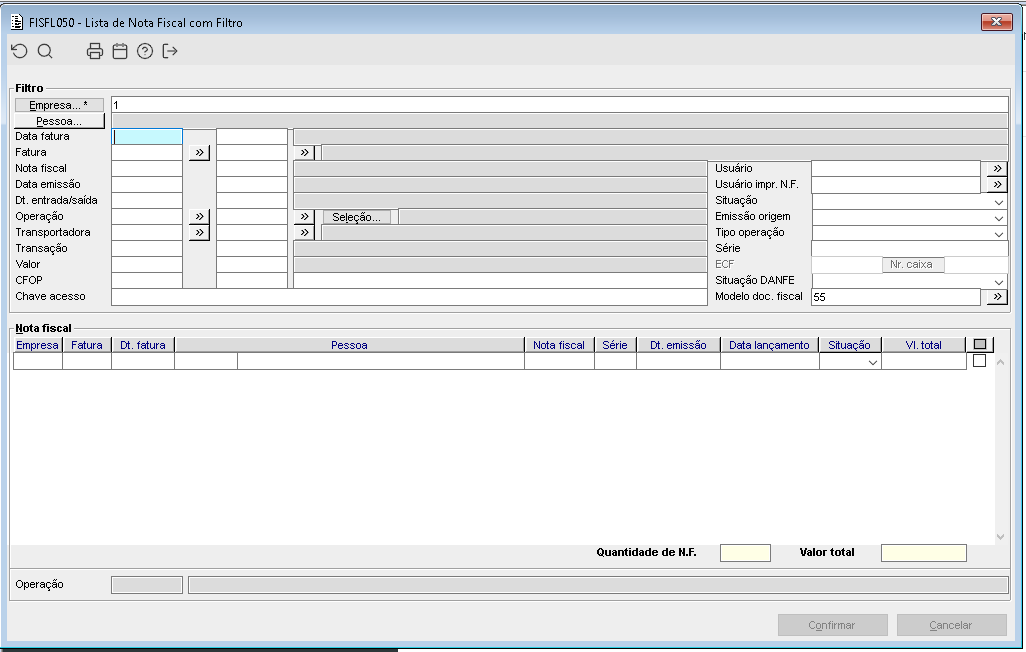
Task: Sort by Dt. fatura column header
Action: click(x=143, y=345)
